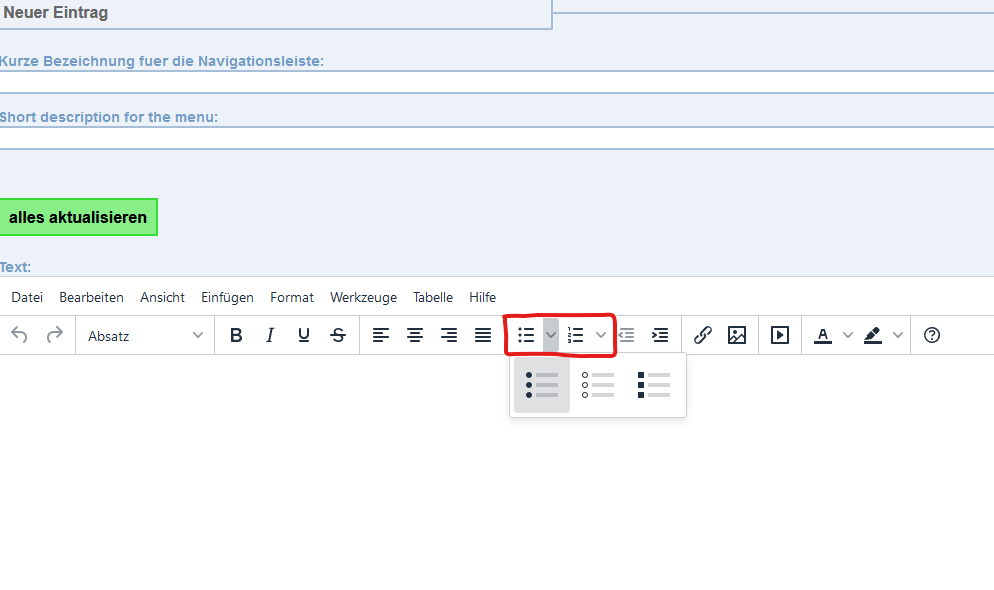
Task: Insert a link using chain icon
Action: pos(703,335)
